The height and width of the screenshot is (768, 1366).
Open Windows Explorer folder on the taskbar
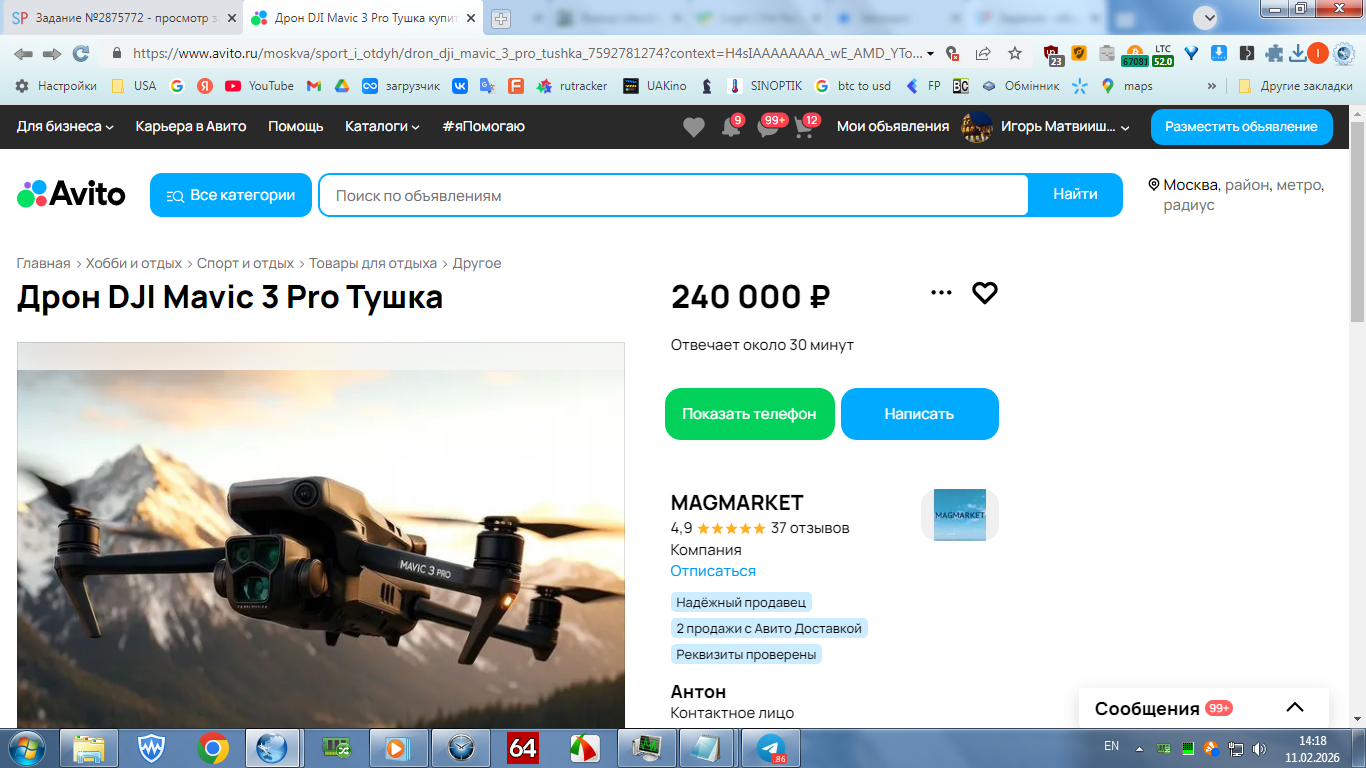click(89, 747)
